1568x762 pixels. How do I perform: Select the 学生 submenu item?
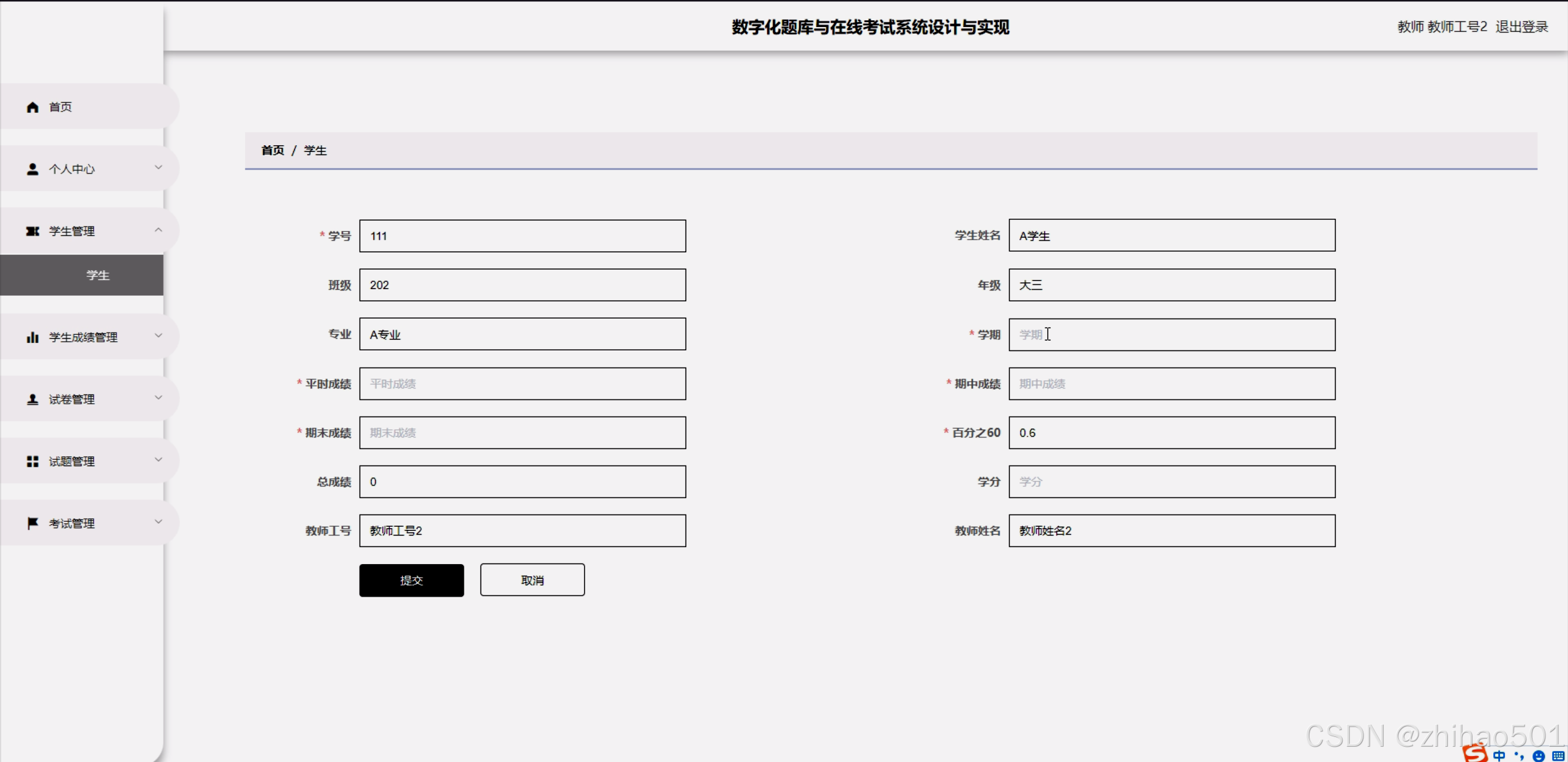[97, 275]
